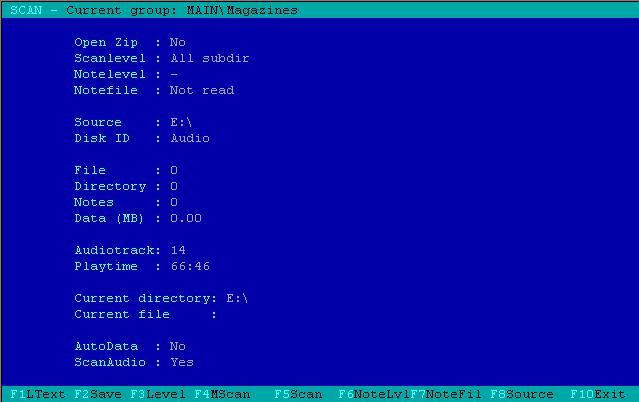Click the Audiotrack value 14
Screen dimensions: 639x402
(178, 250)
